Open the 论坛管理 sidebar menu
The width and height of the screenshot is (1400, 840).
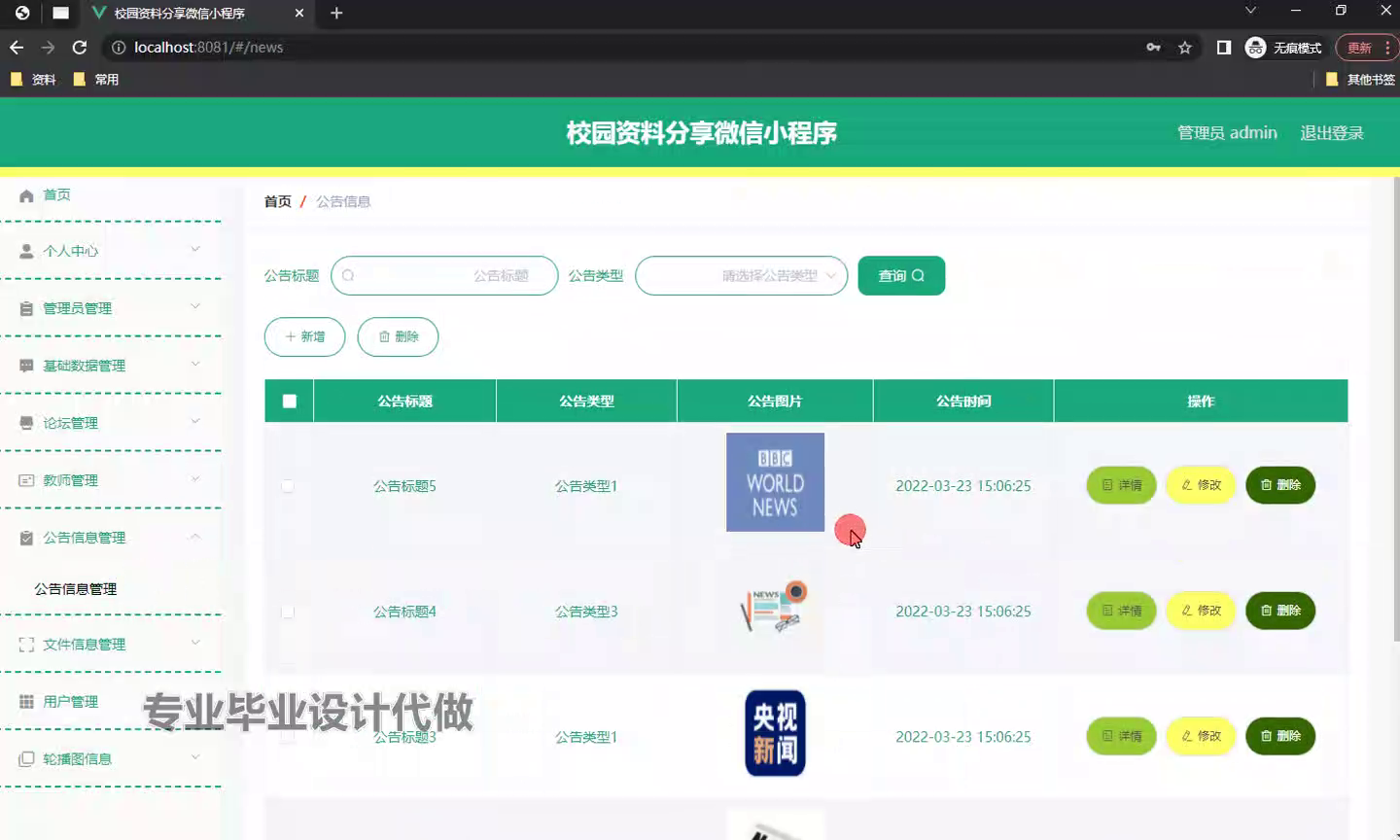110,423
